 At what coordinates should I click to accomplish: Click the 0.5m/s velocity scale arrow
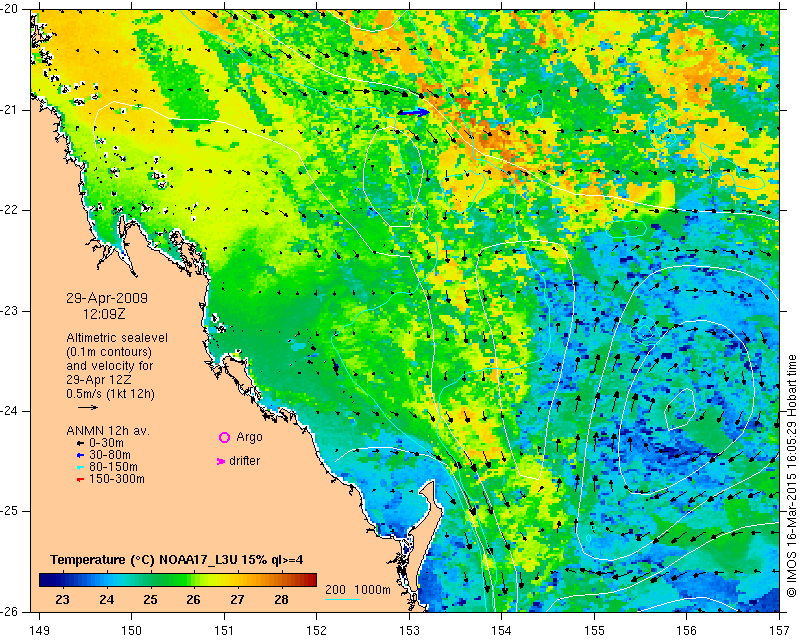(x=88, y=407)
